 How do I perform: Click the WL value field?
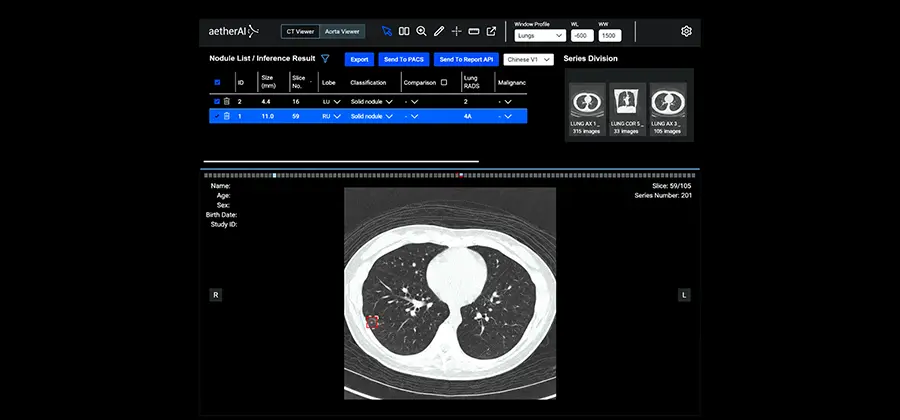[x=582, y=36]
